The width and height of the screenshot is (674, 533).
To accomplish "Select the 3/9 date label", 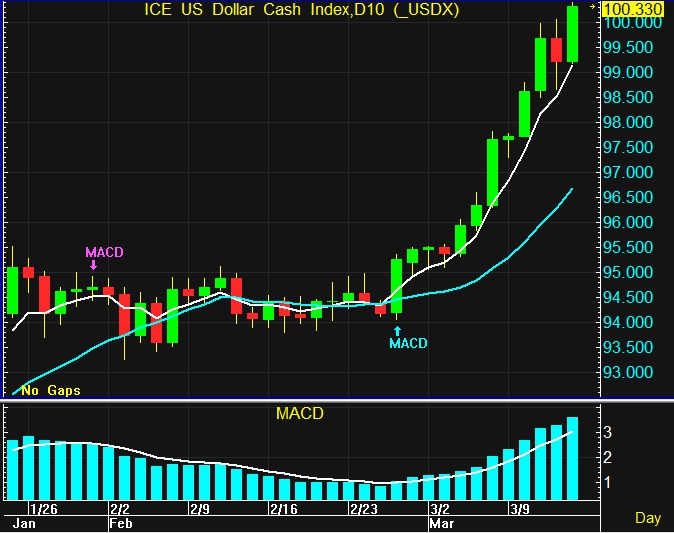I will 520,509.
